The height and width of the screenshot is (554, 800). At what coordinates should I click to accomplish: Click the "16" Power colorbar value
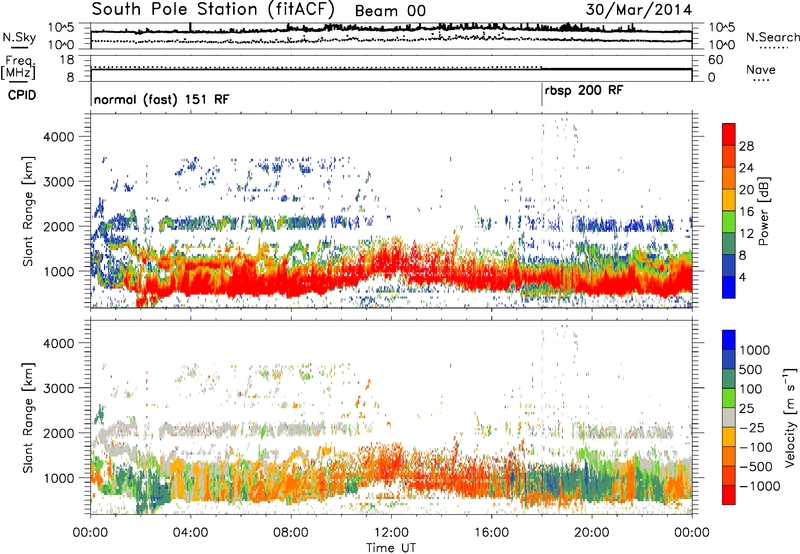click(746, 212)
